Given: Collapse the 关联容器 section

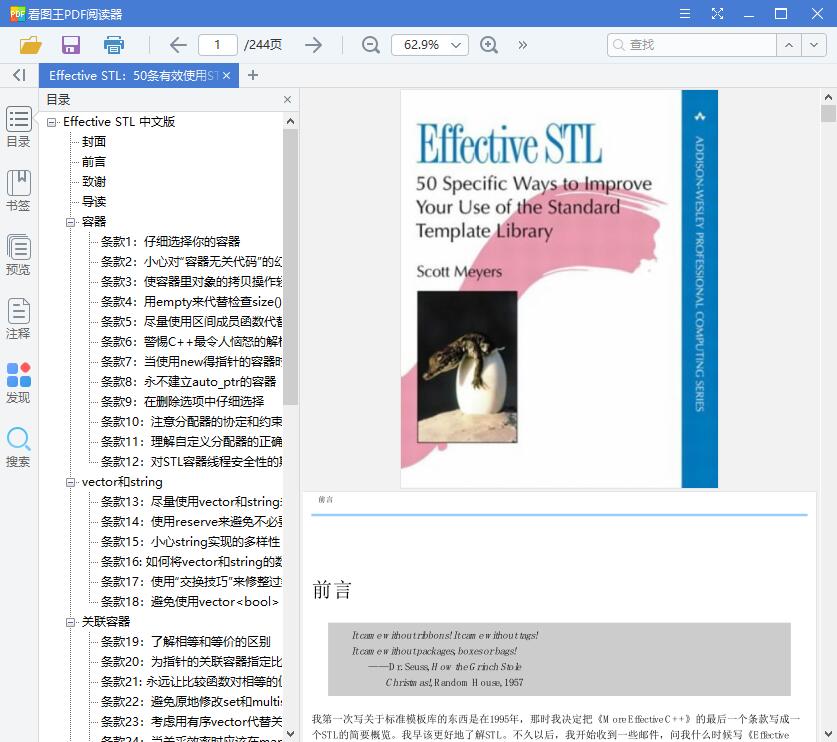Looking at the screenshot, I should click(70, 622).
